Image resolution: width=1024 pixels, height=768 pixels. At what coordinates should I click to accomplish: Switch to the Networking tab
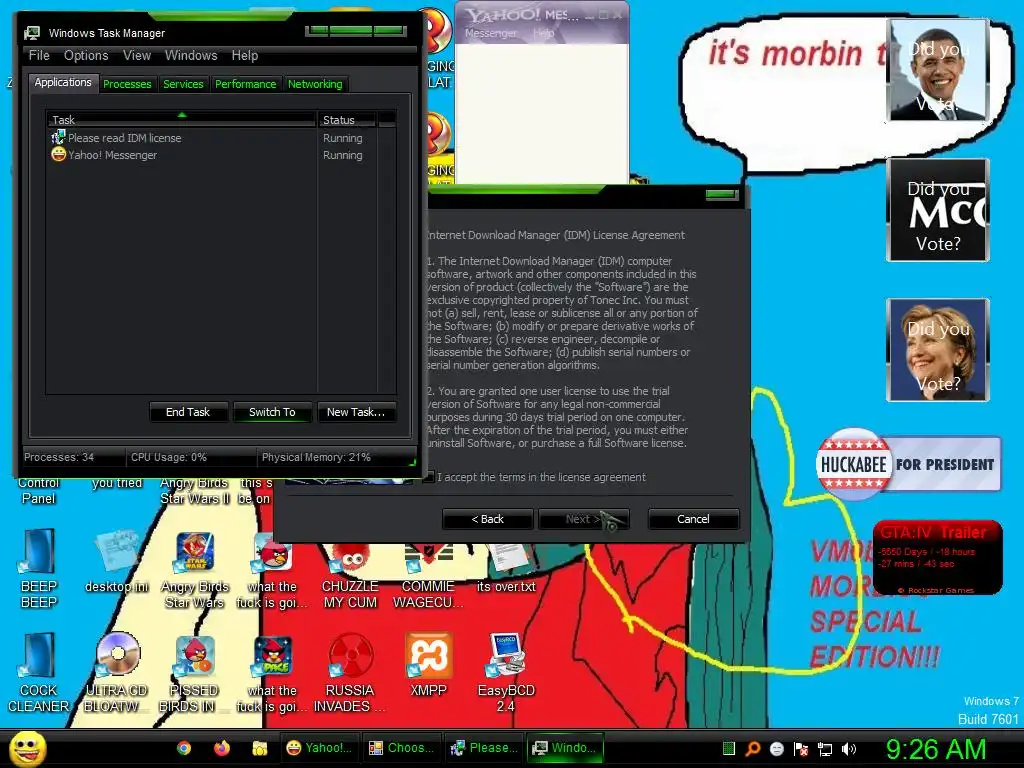point(315,84)
